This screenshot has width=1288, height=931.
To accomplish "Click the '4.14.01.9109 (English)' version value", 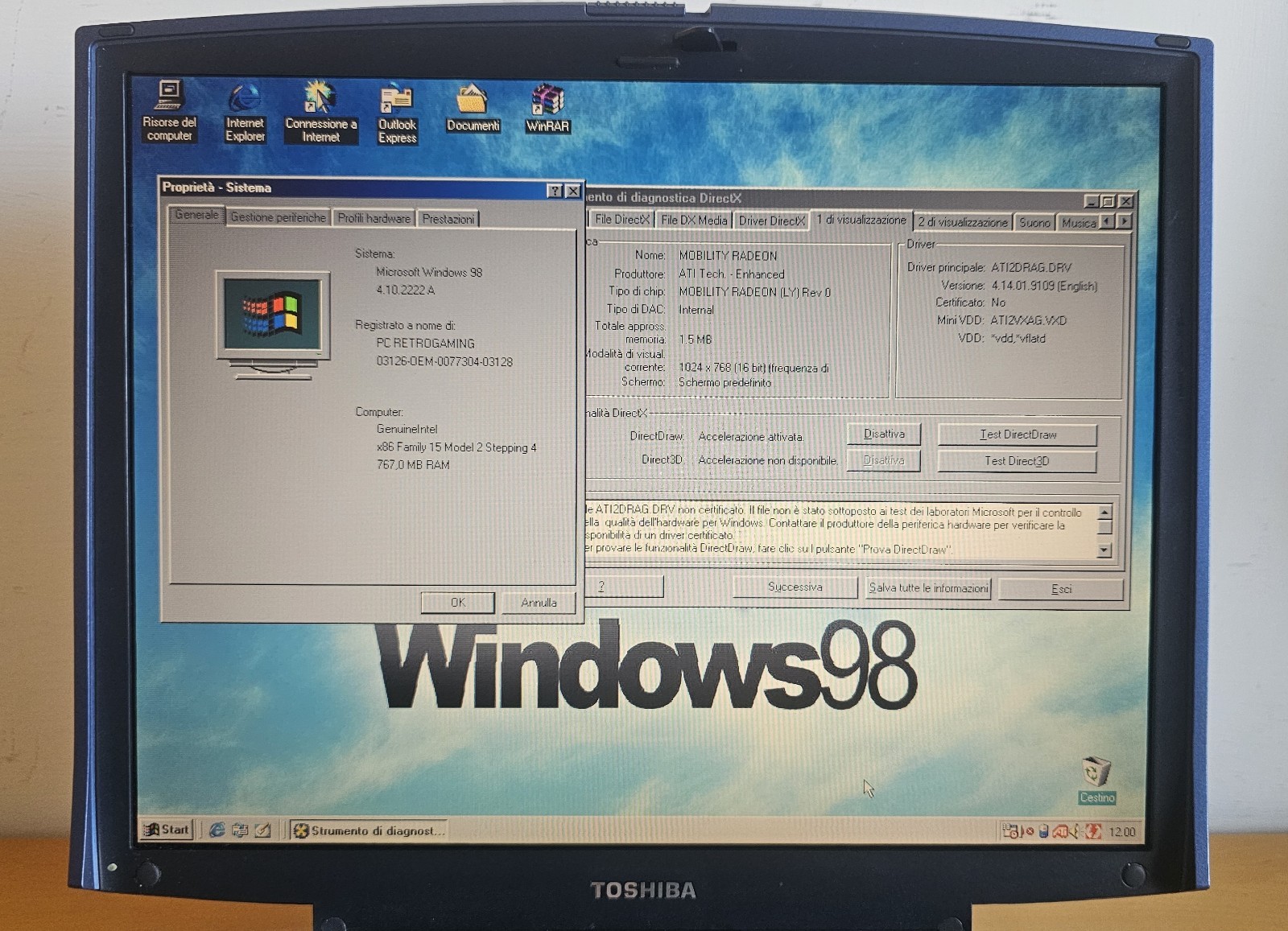I will point(1044,286).
